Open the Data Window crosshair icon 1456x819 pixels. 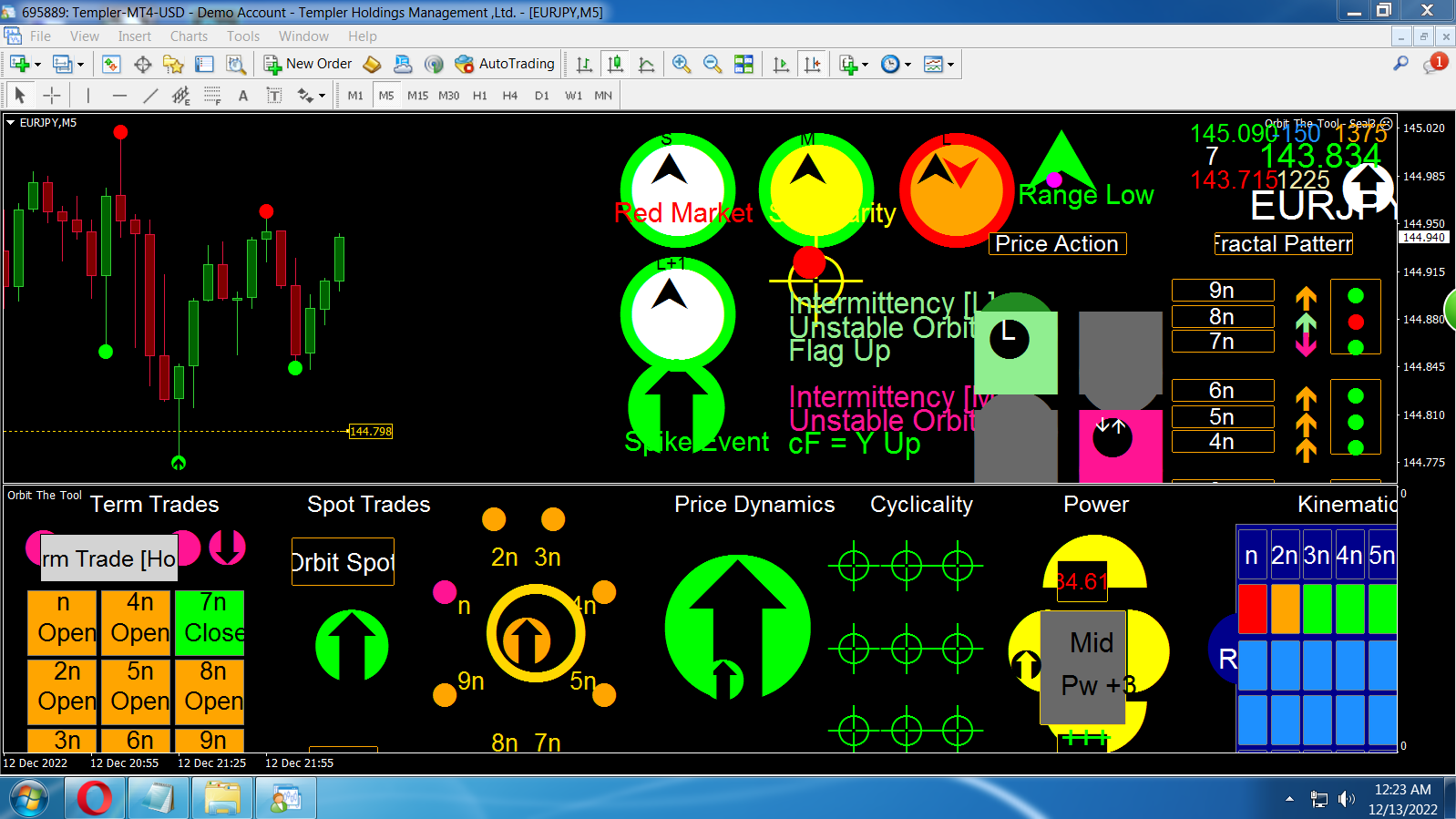[x=142, y=64]
